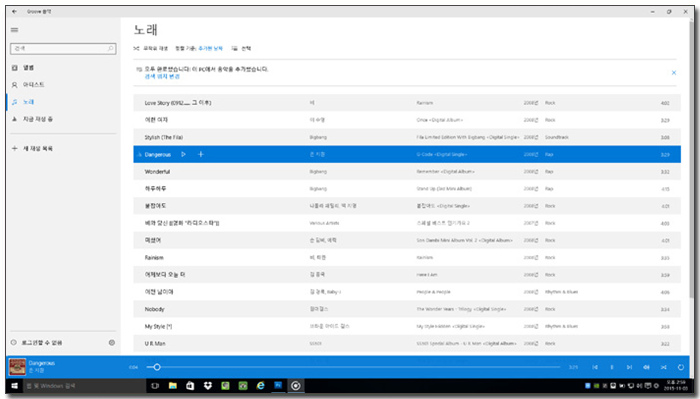Click the taskbar clock and date
The height and width of the screenshot is (399, 700).
pyautogui.click(x=675, y=386)
